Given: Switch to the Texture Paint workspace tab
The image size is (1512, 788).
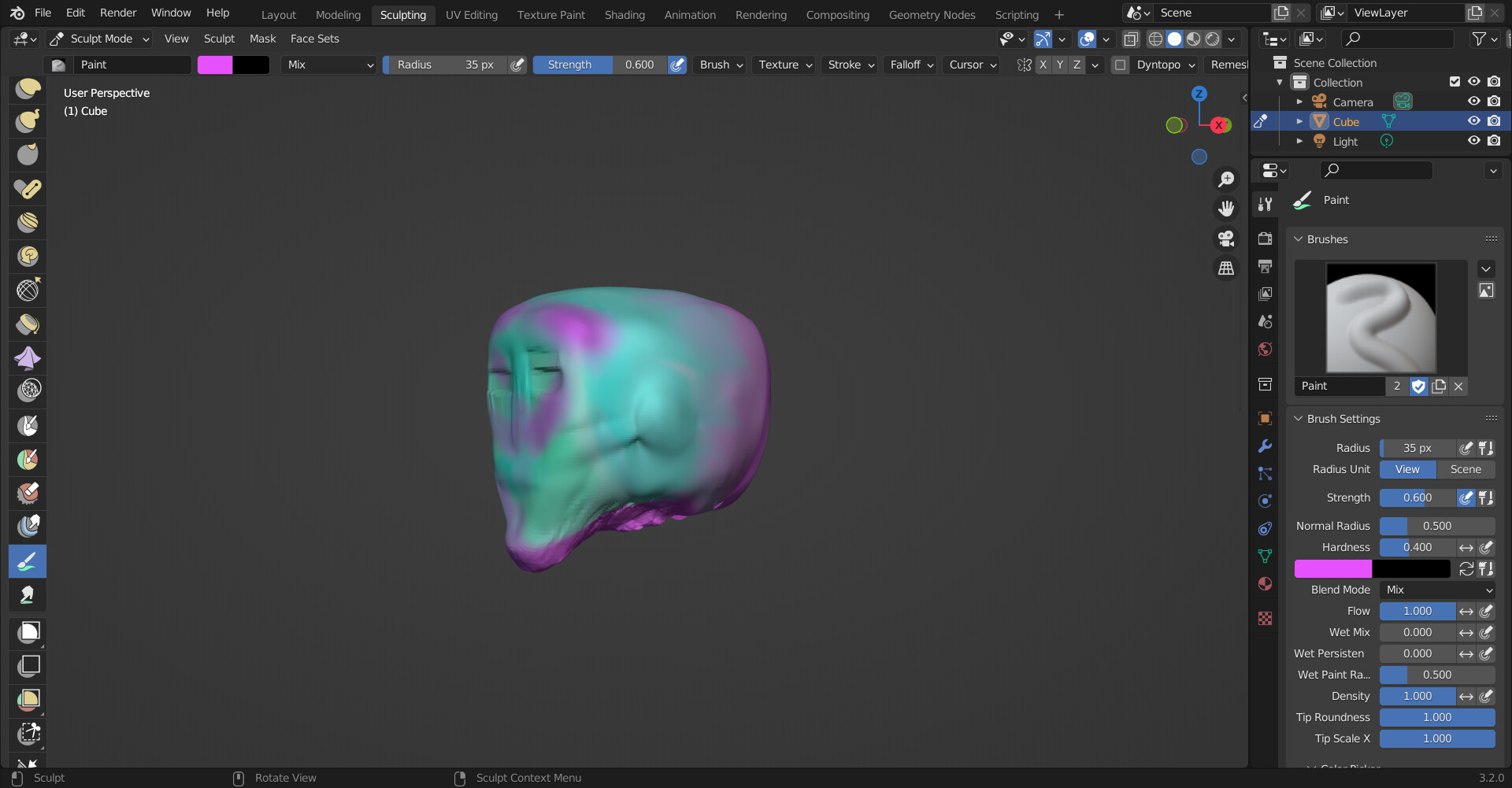Looking at the screenshot, I should point(550,14).
